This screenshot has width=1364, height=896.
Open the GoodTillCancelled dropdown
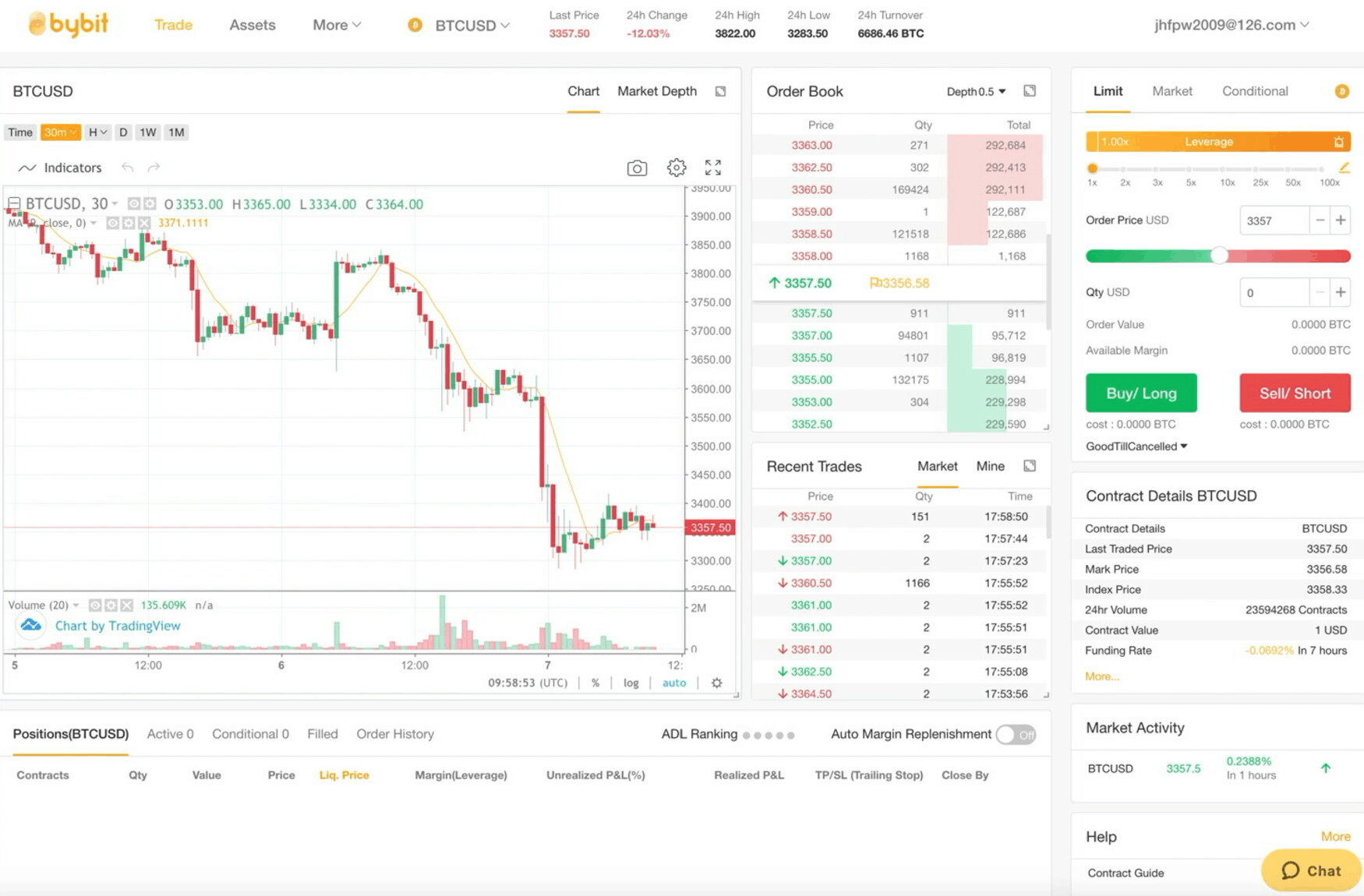click(1136, 446)
